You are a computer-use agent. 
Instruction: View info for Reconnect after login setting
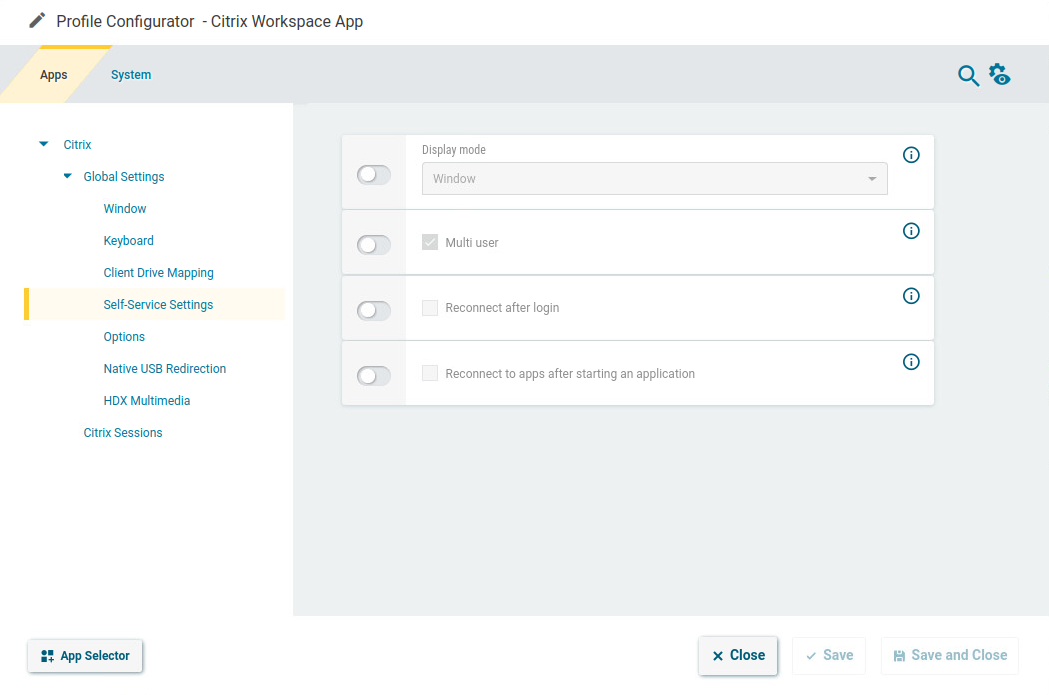[911, 296]
